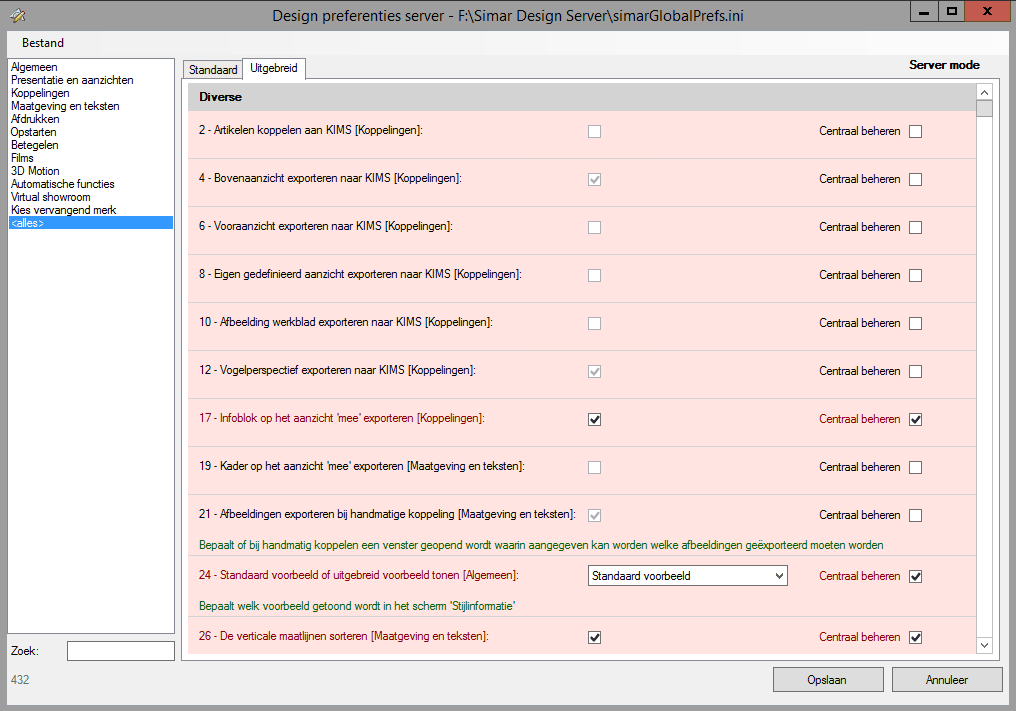The height and width of the screenshot is (711, 1016).
Task: Choose '3D Motion' from the category list
Action: pyautogui.click(x=35, y=171)
